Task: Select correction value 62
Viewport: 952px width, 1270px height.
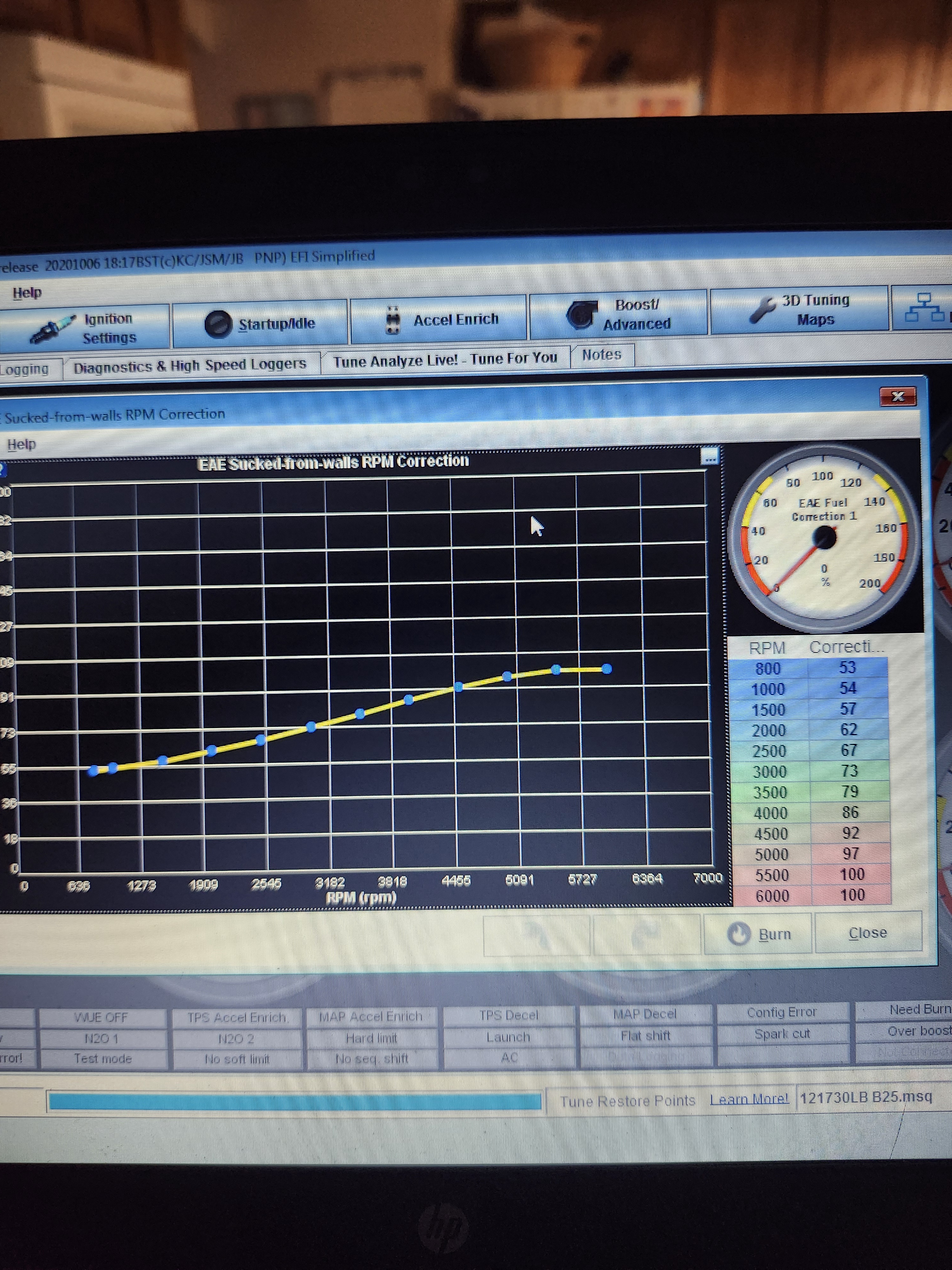Action: coord(849,730)
